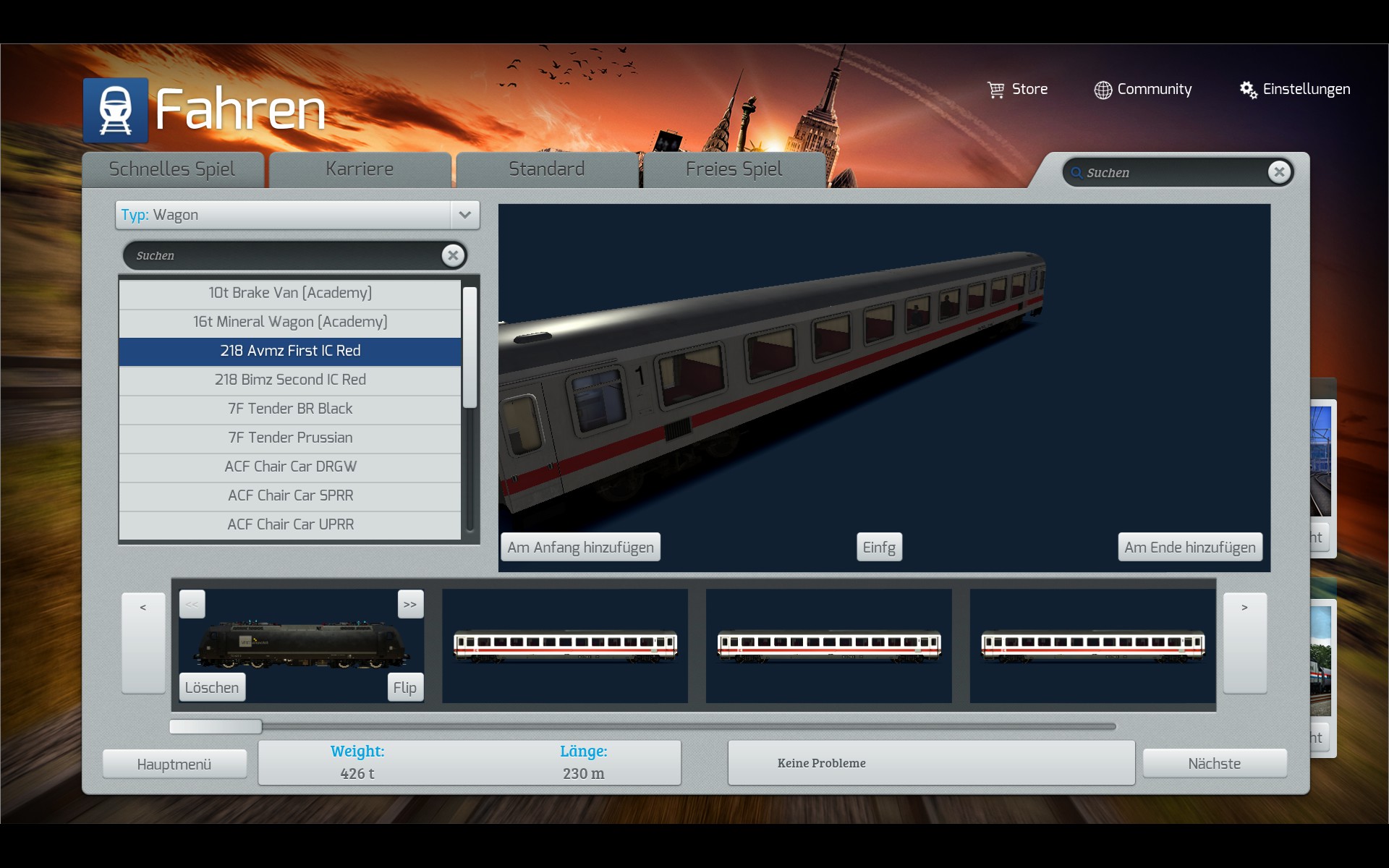
Task: Select 218 Bimz Second IC Red
Action: (x=290, y=380)
